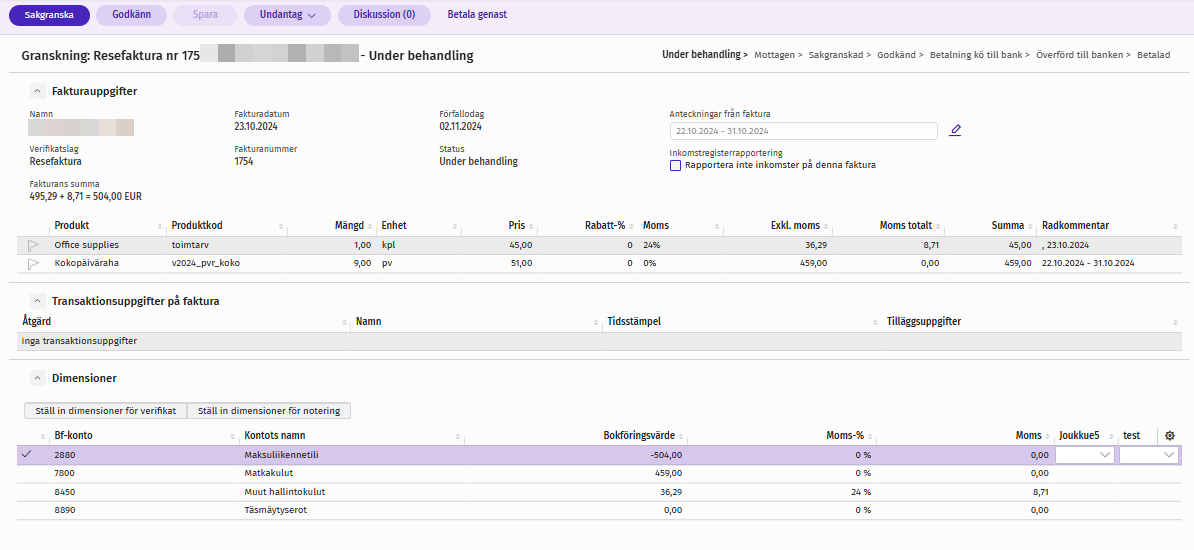Click invoice total '495,29 + 8,71 = 504,00 EUR'

point(85,197)
